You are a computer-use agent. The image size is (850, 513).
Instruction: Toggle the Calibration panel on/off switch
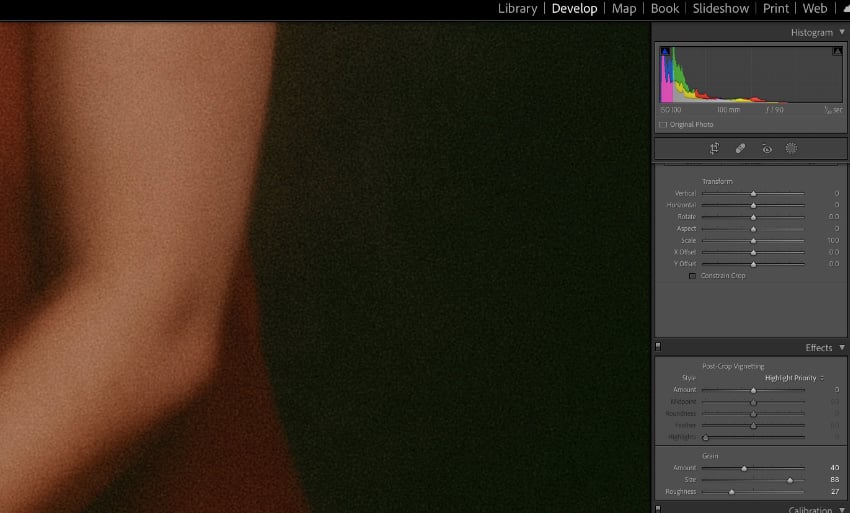click(658, 509)
